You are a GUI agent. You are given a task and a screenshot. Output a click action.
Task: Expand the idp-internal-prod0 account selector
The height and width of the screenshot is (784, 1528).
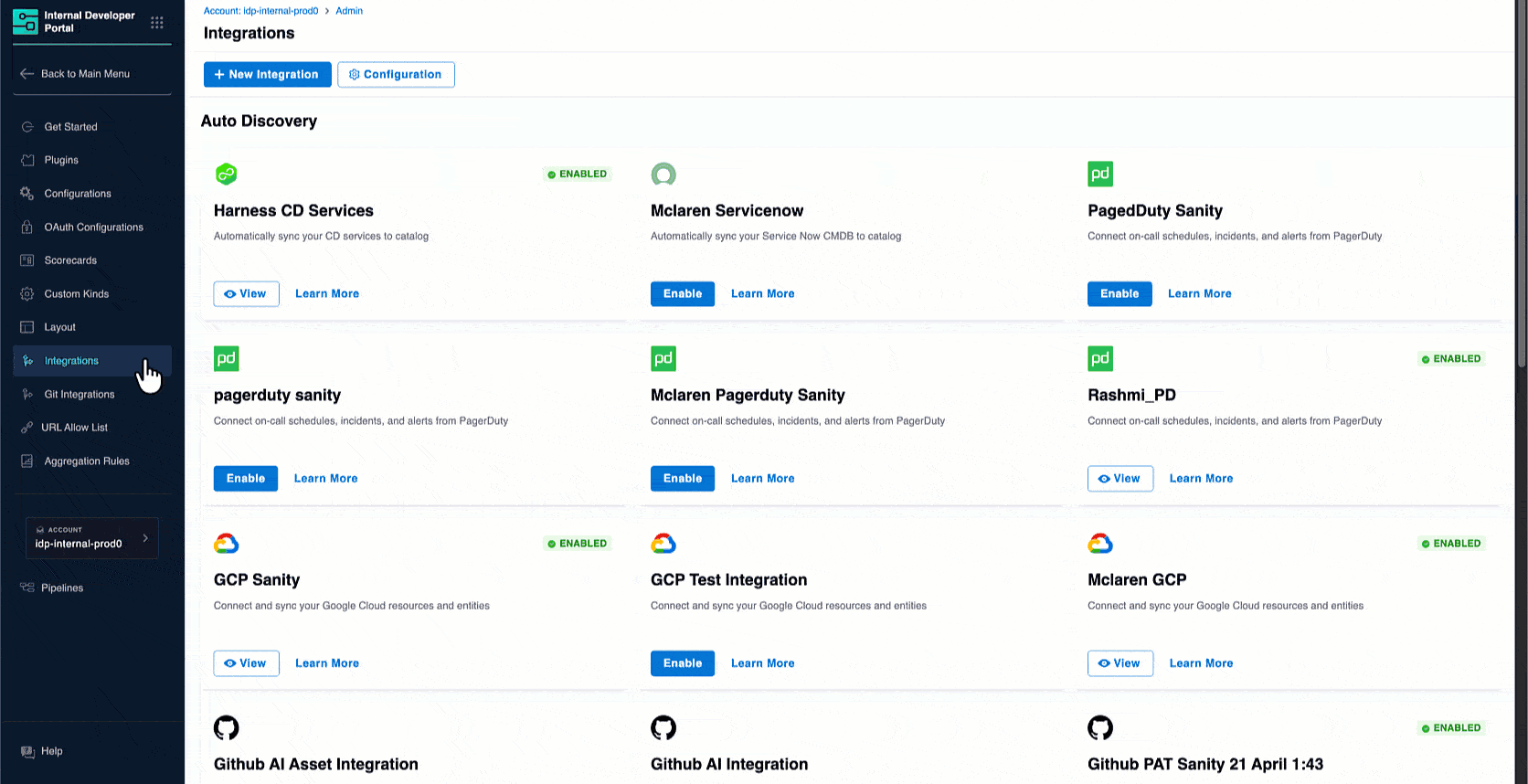click(91, 537)
